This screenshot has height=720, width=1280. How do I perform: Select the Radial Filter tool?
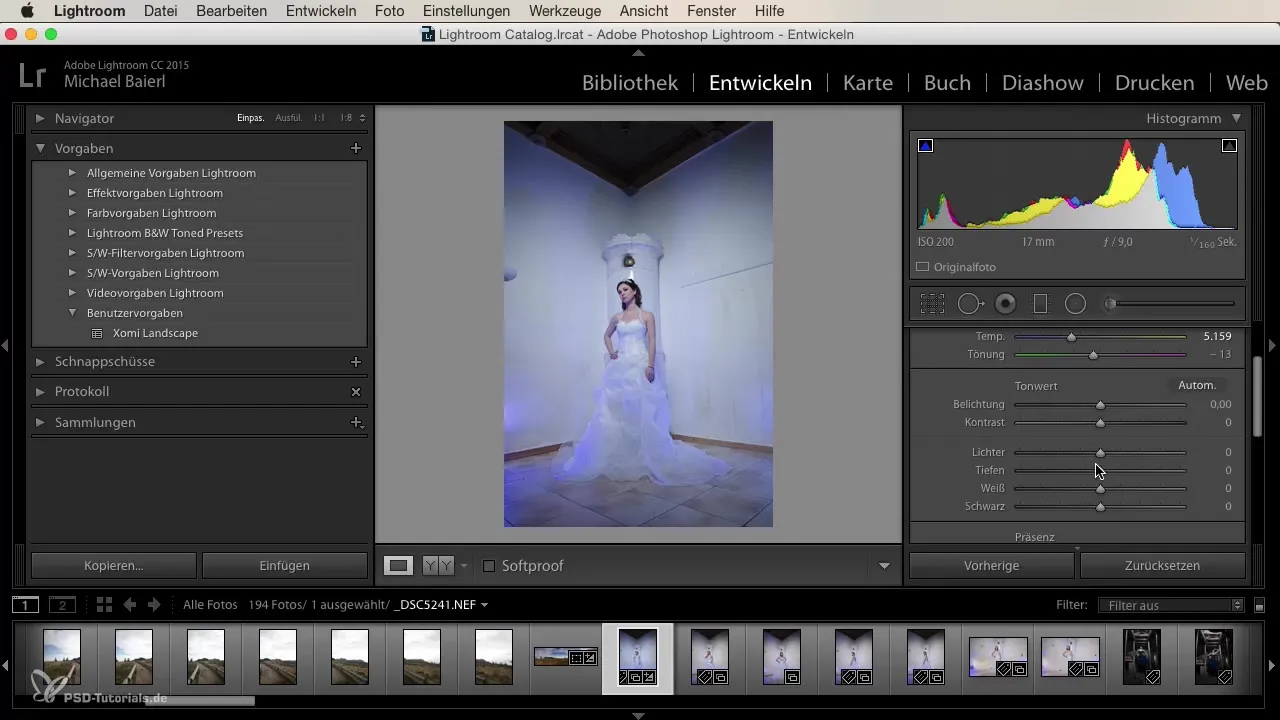[x=1075, y=304]
